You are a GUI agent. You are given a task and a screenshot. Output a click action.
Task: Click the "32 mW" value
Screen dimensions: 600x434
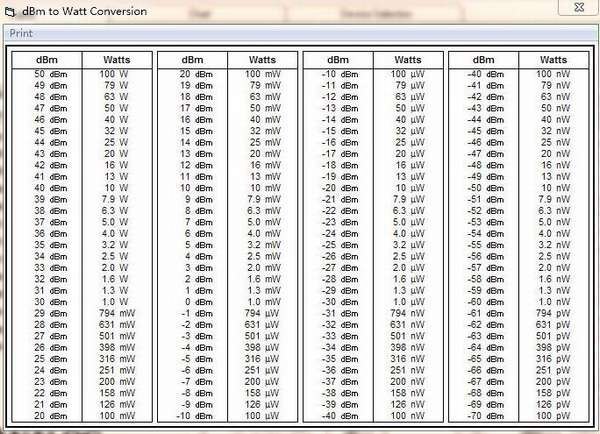[x=265, y=131]
